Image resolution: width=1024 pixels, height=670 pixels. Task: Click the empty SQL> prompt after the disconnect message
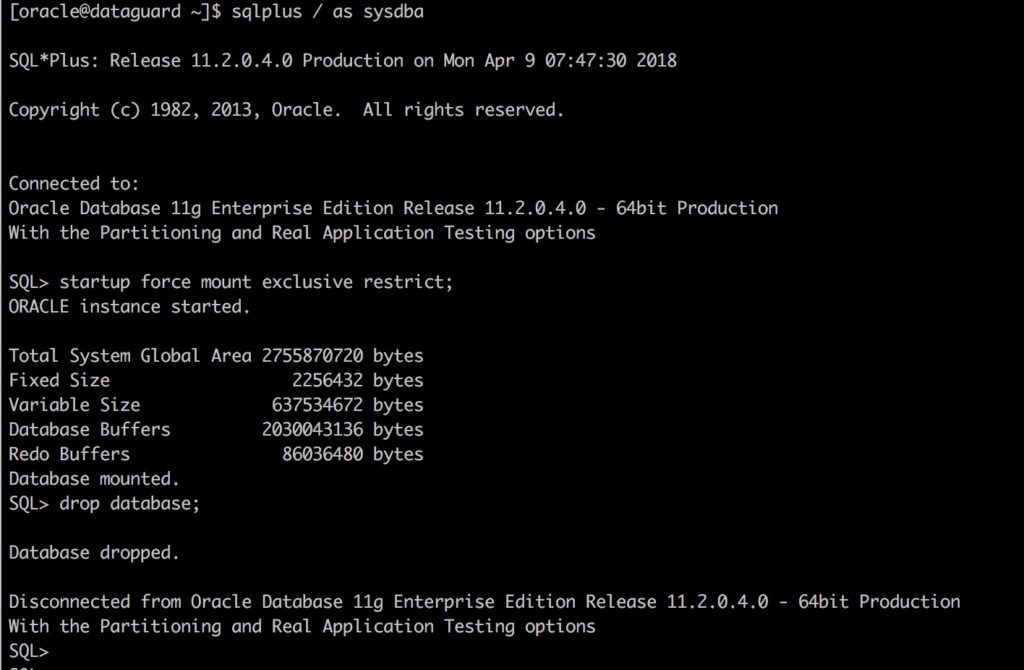coord(28,651)
